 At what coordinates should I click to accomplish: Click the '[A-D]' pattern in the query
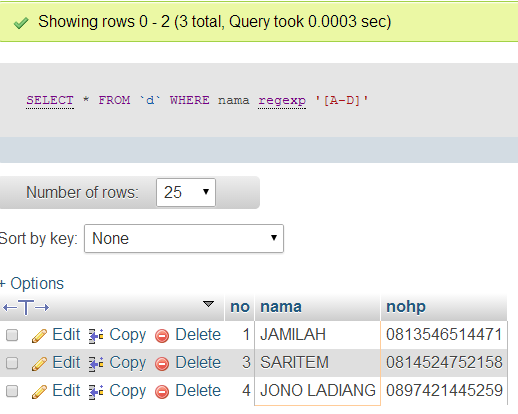point(342,100)
